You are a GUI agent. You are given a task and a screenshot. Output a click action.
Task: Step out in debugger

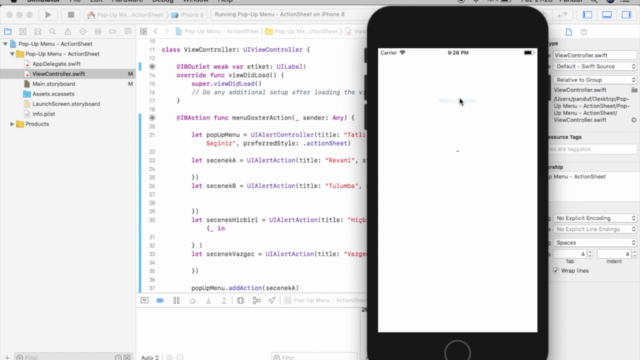(x=224, y=300)
